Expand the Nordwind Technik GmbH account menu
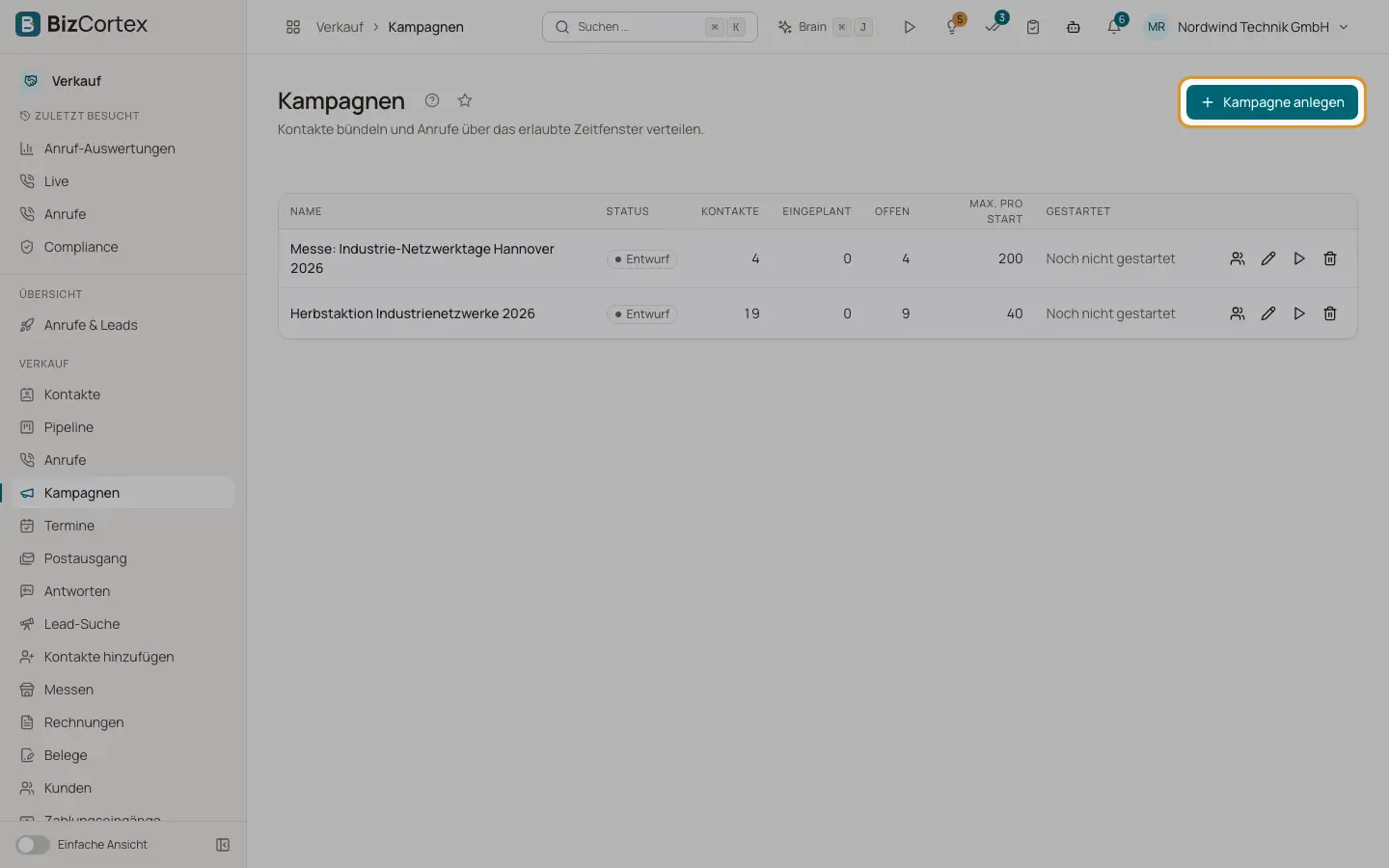This screenshot has width=1389, height=868. click(1247, 27)
